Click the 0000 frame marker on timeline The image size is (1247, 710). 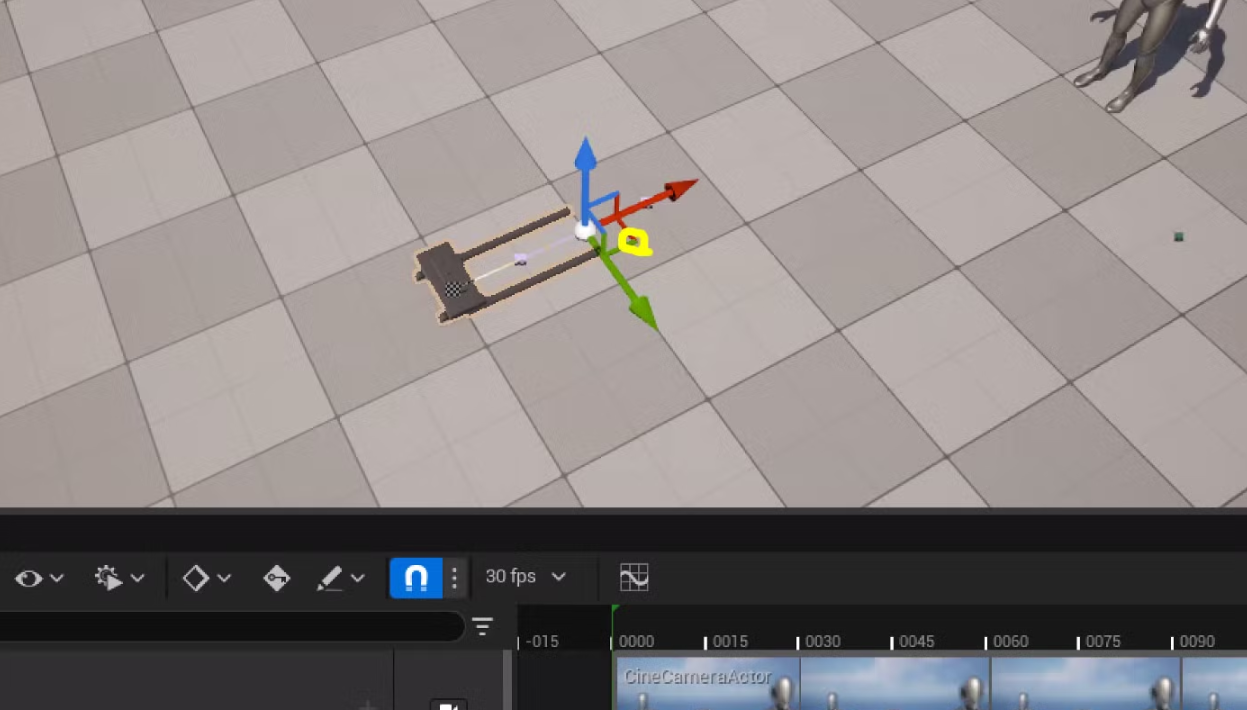pos(636,641)
